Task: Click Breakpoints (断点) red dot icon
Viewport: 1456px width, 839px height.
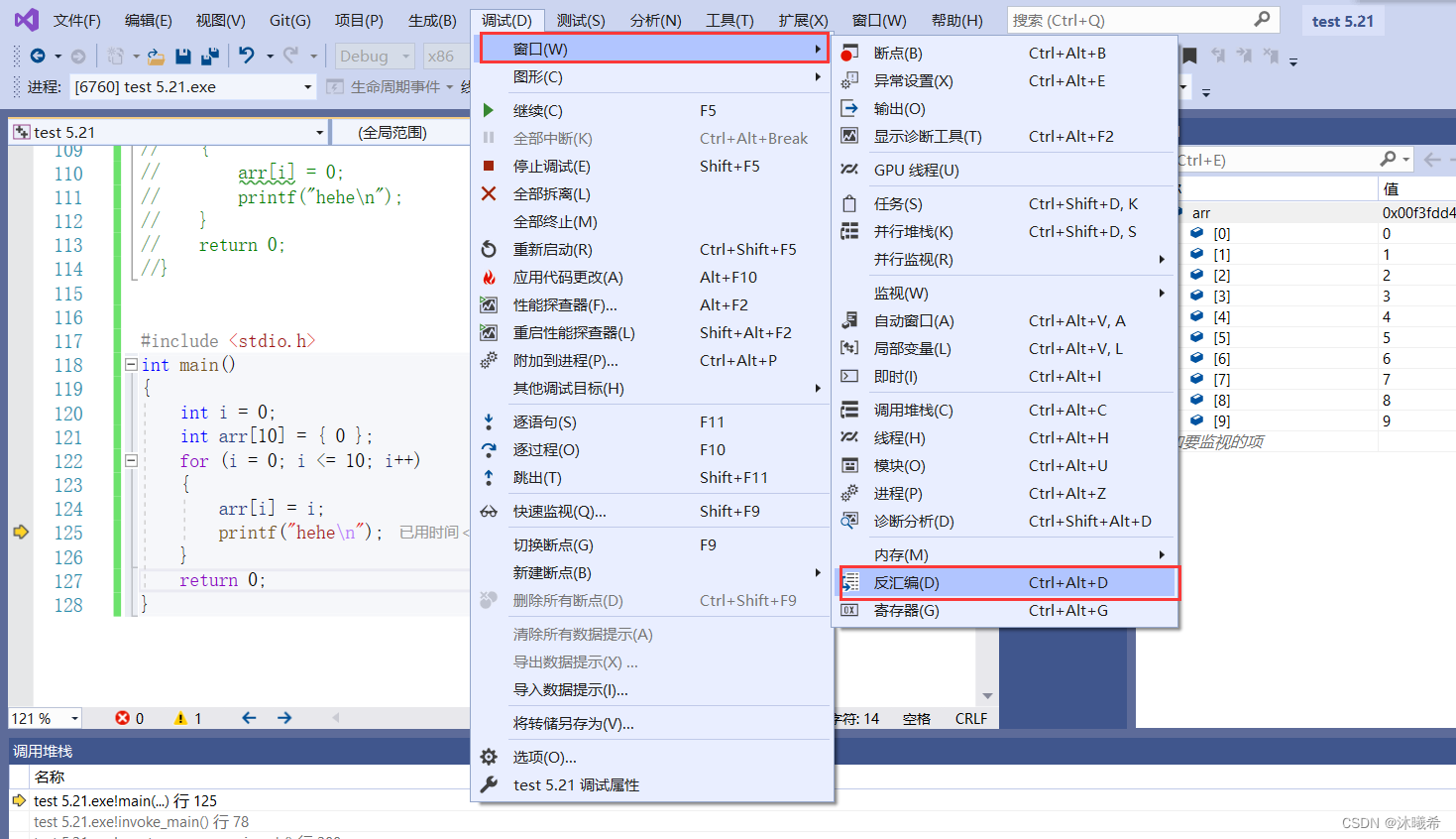Action: tap(849, 53)
